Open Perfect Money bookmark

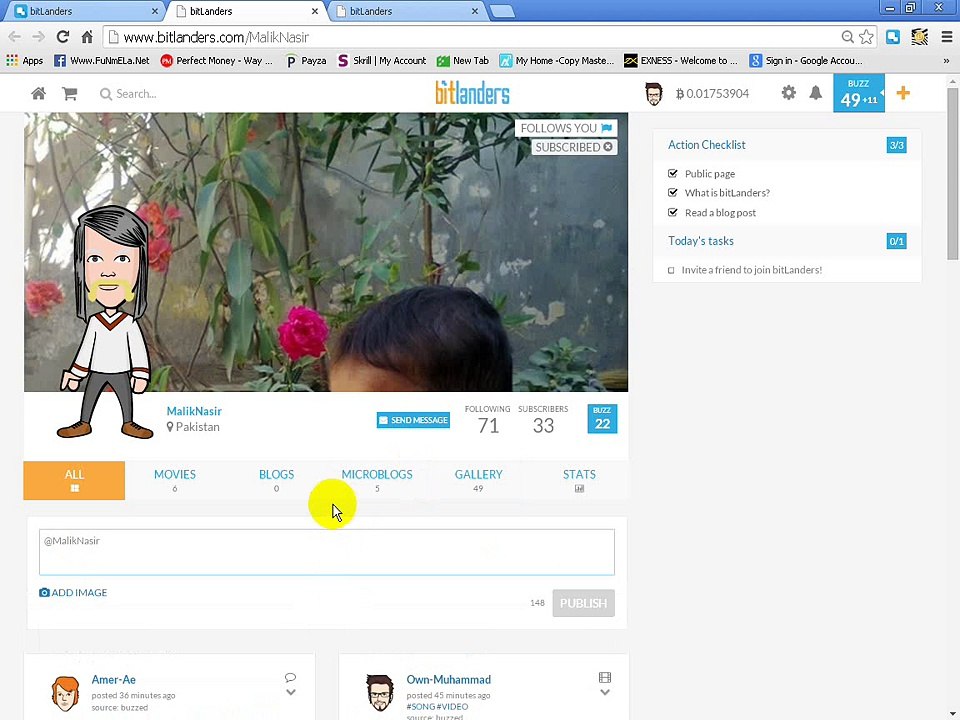[x=217, y=61]
